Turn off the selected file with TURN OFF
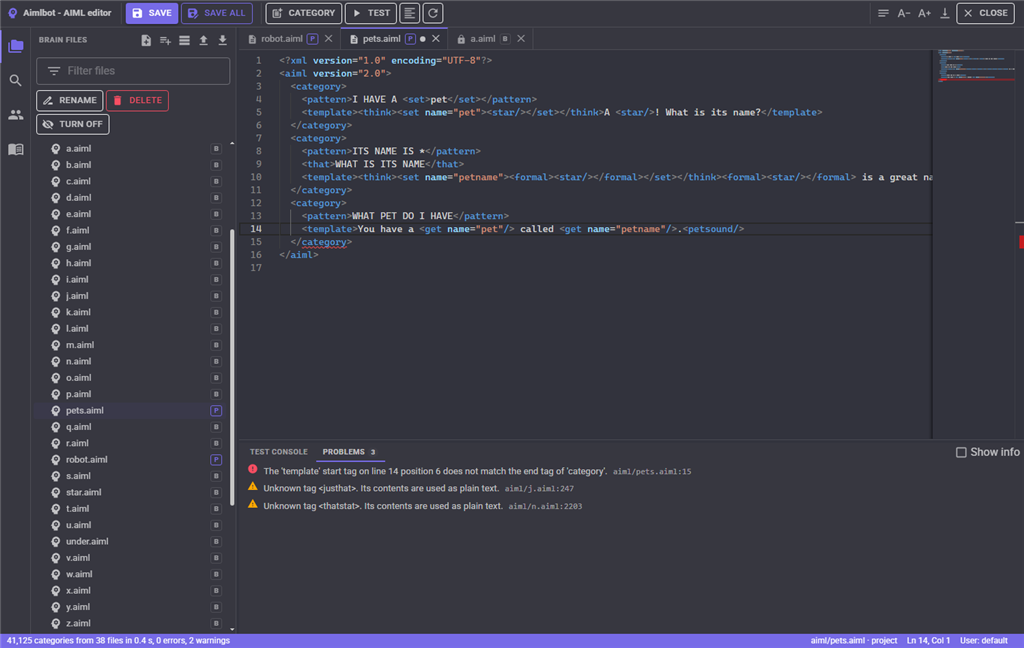1024x648 pixels. point(72,124)
